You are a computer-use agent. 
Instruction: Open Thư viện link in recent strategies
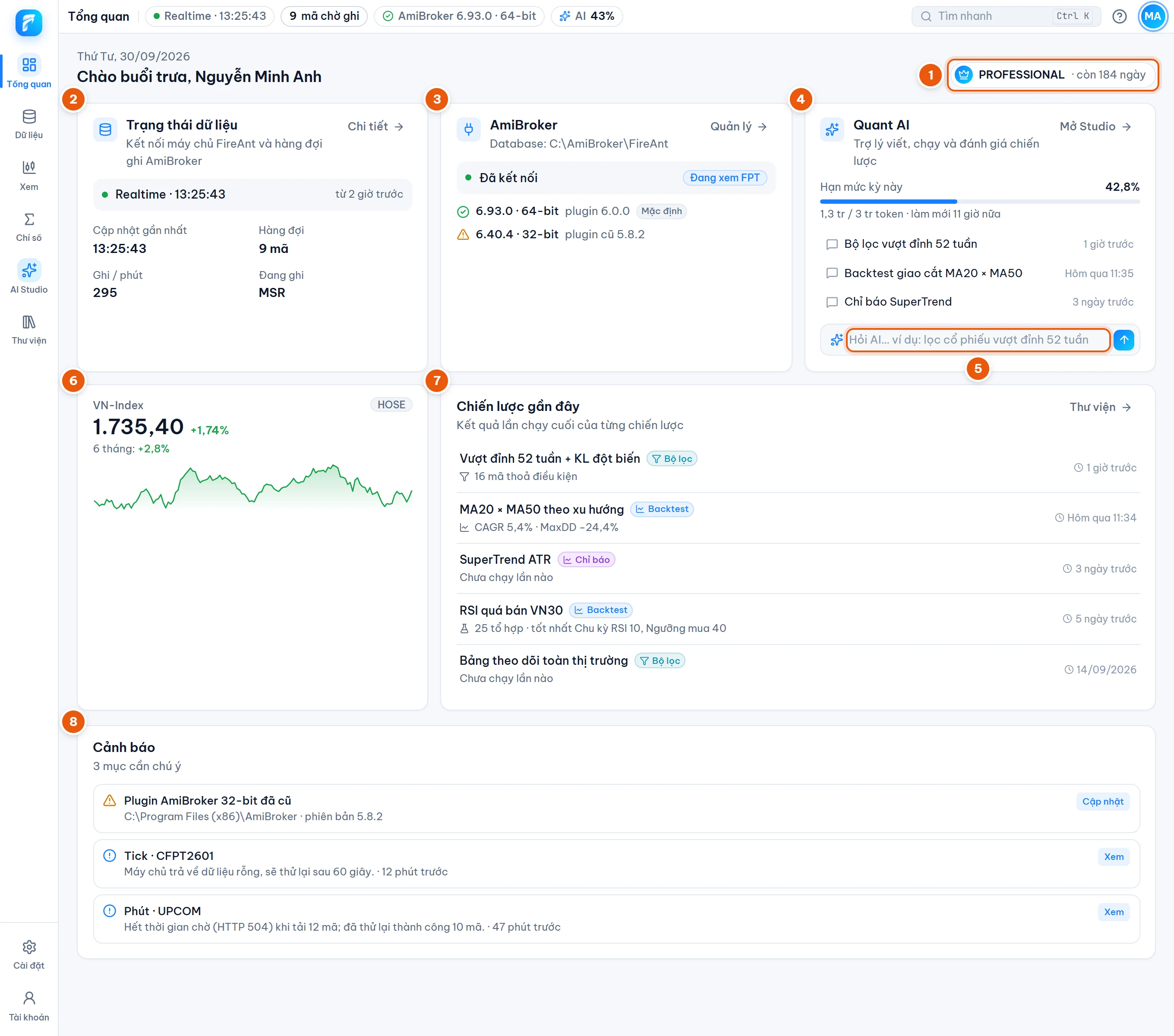1100,407
